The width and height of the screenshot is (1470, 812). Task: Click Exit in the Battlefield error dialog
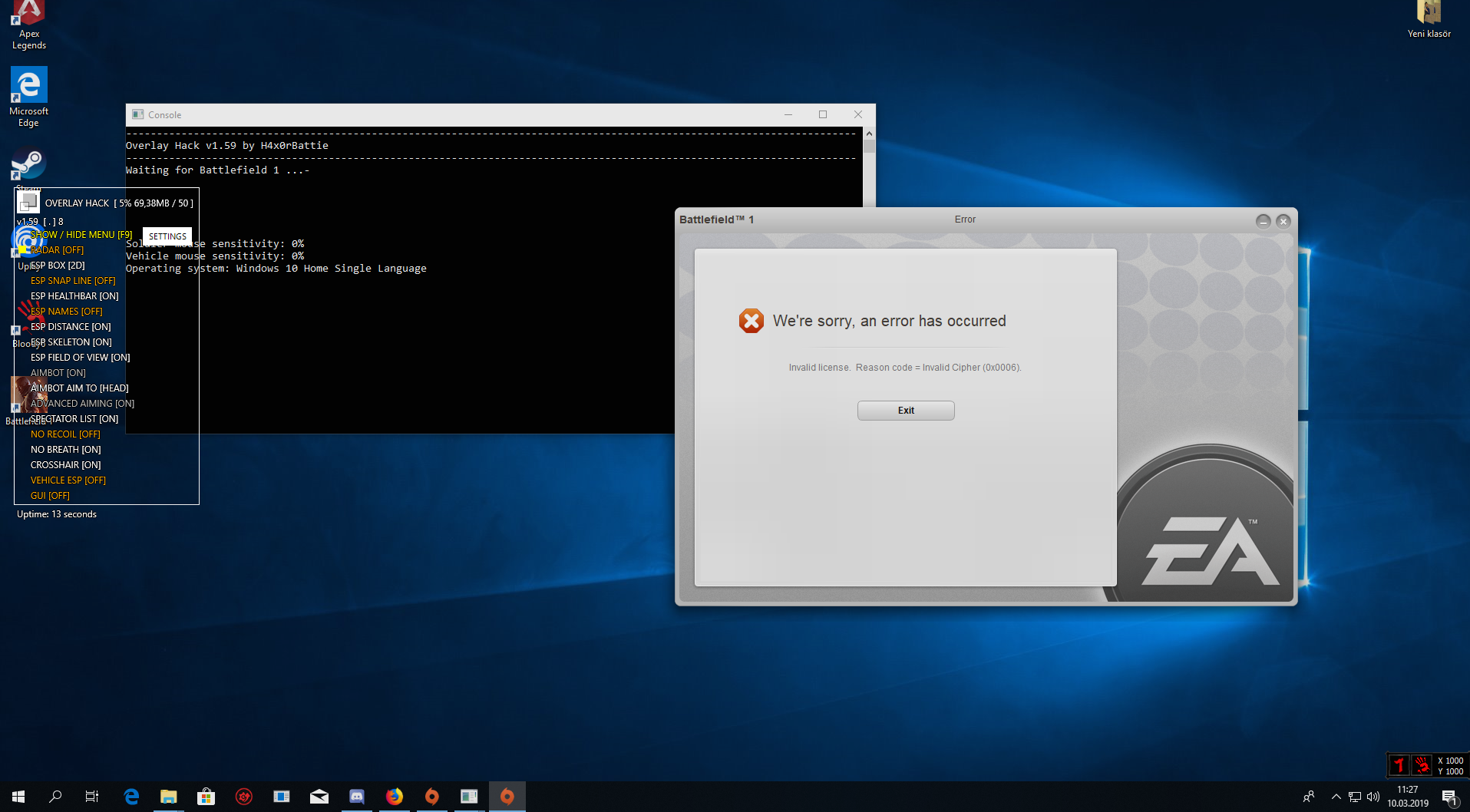point(906,411)
